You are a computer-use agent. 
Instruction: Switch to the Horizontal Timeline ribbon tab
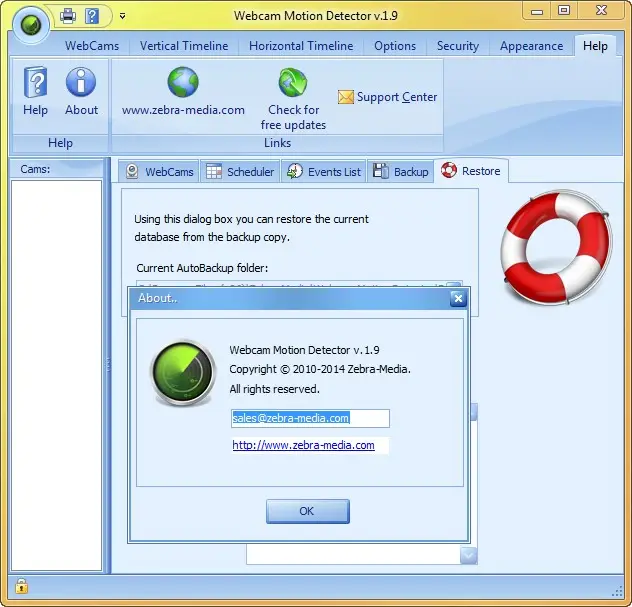coord(301,46)
